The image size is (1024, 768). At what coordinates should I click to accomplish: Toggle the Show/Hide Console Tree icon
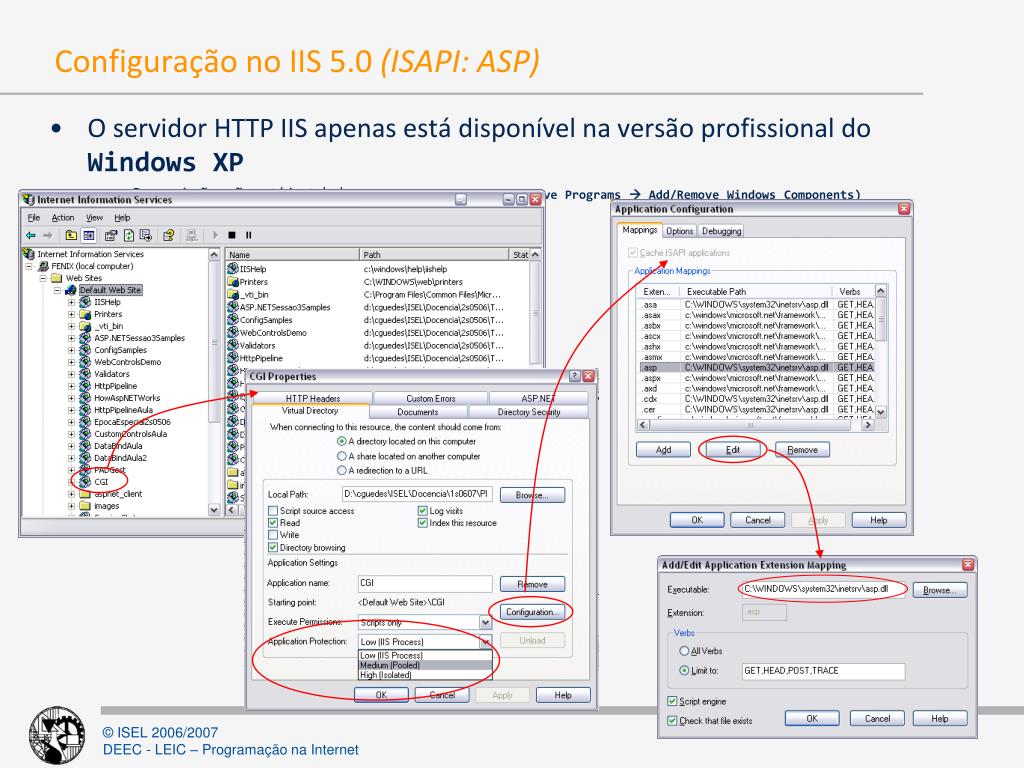tap(89, 235)
